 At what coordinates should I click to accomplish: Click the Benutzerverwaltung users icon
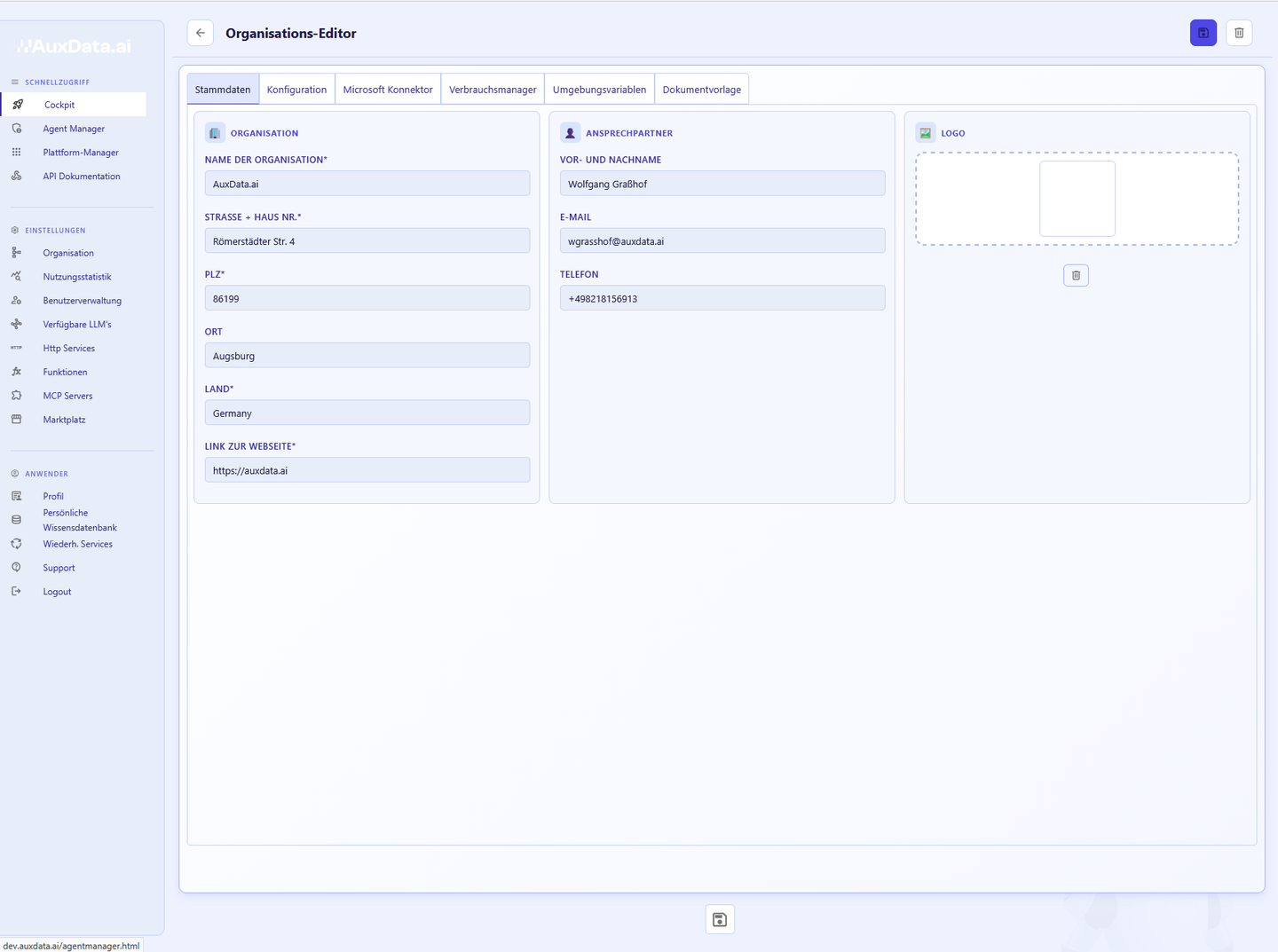tap(17, 301)
